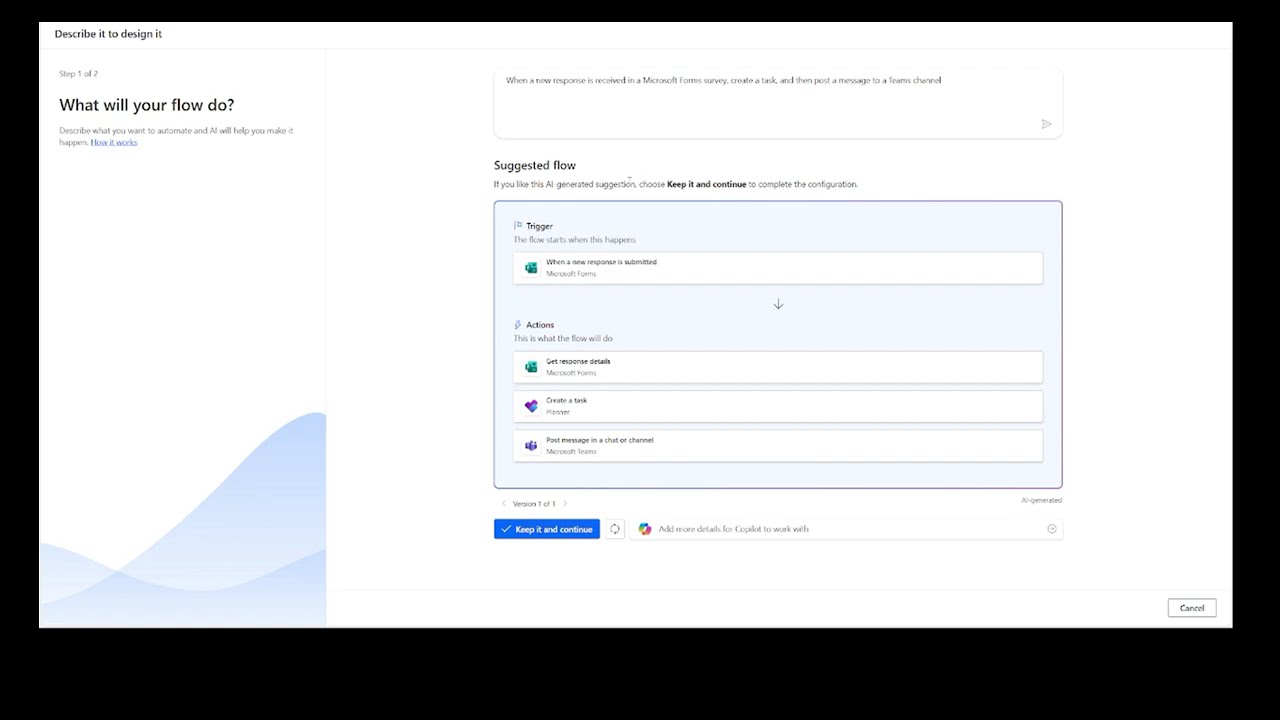Screen dimensions: 1280x720
Task: Click the Microsoft Teams icon on Post message
Action: pos(531,445)
